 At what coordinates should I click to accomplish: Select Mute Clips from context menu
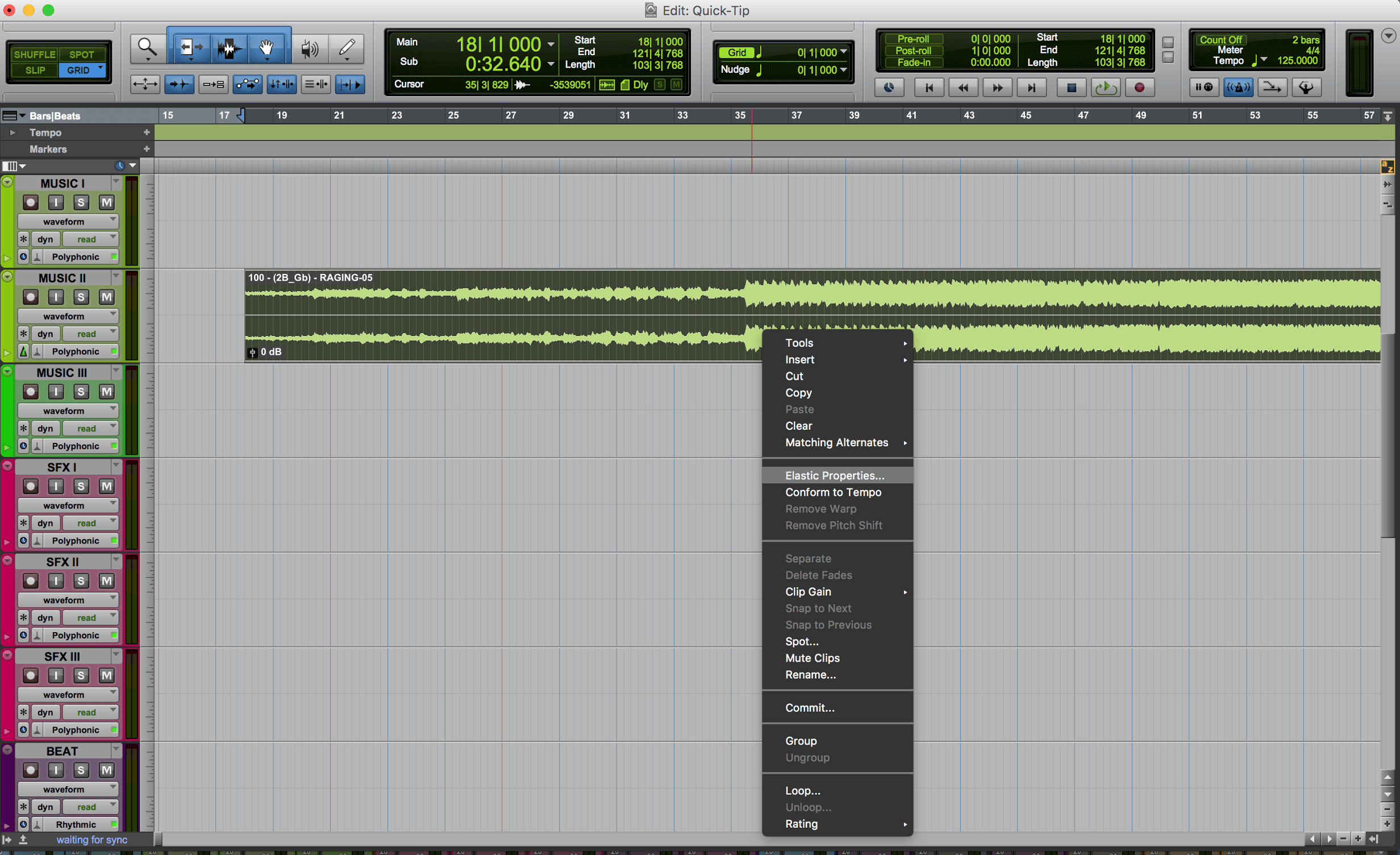click(x=837, y=658)
